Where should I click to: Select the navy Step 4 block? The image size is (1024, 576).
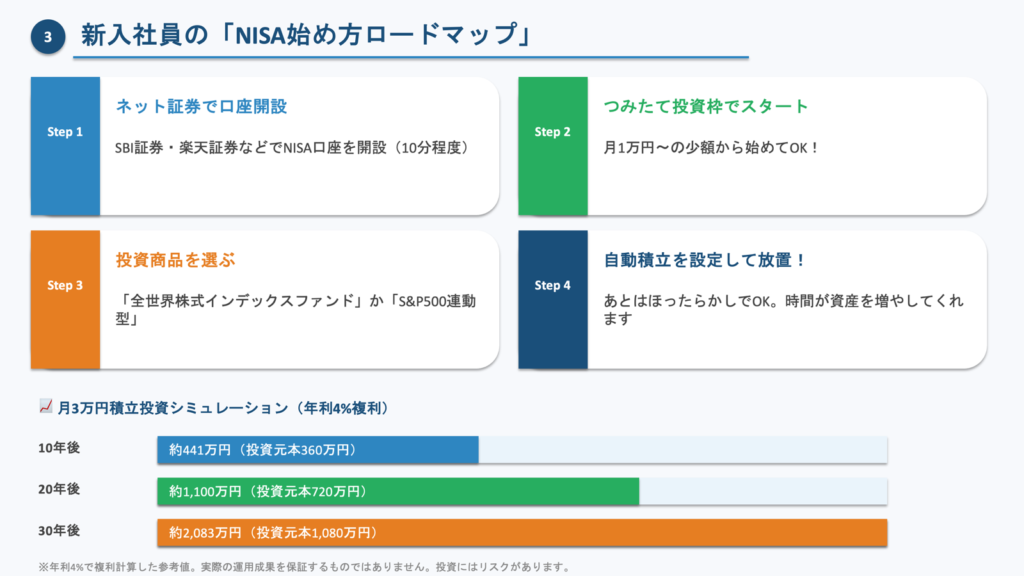[553, 300]
